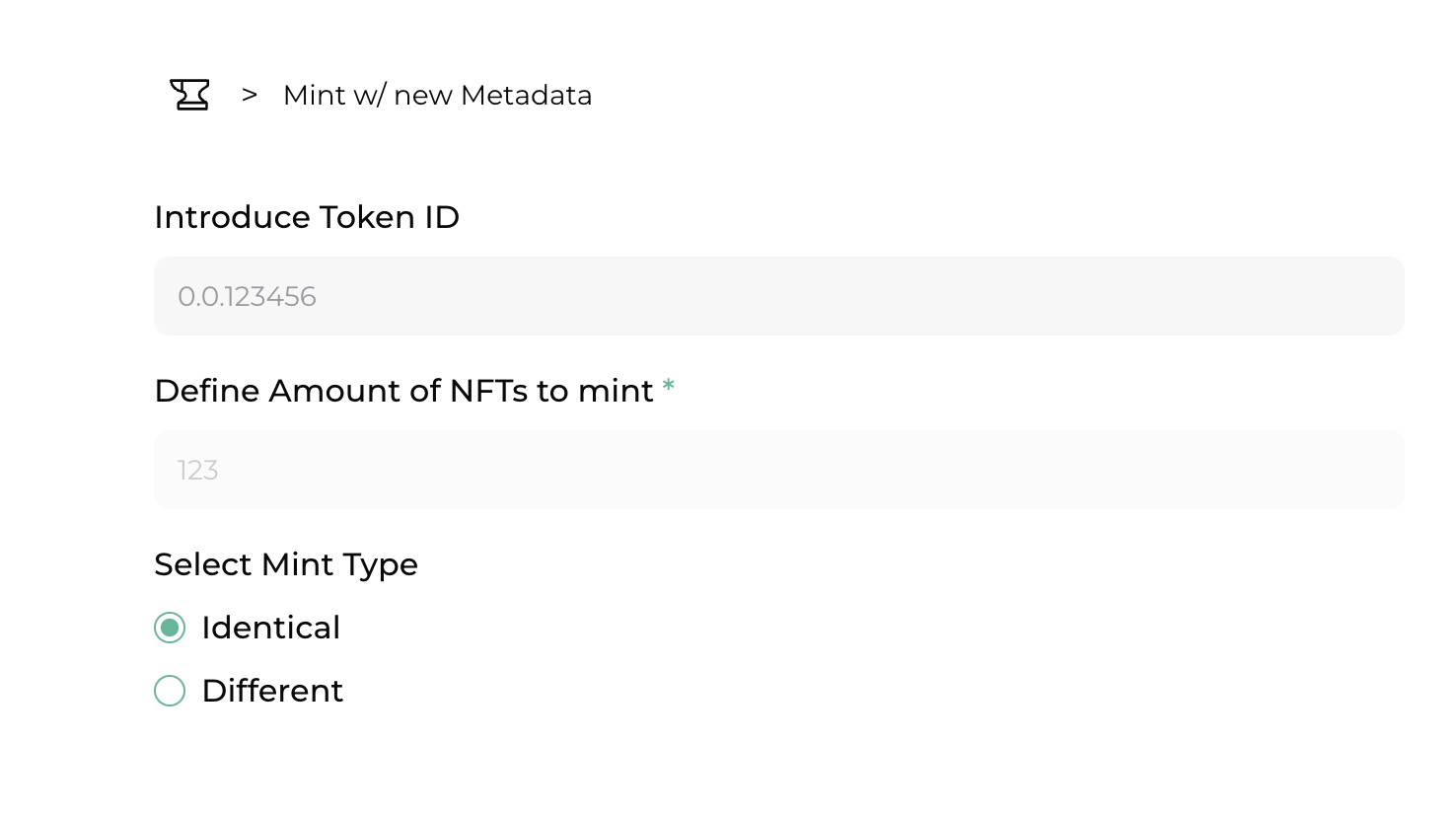The width and height of the screenshot is (1456, 817).
Task: Click the NFT amount input field
Action: (778, 470)
